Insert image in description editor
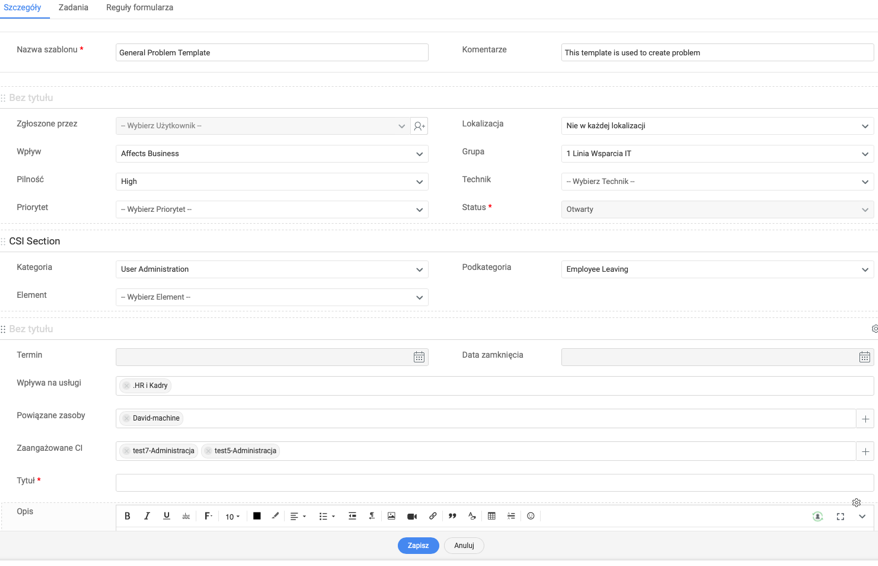Image resolution: width=878 pixels, height=566 pixels. coord(391,516)
